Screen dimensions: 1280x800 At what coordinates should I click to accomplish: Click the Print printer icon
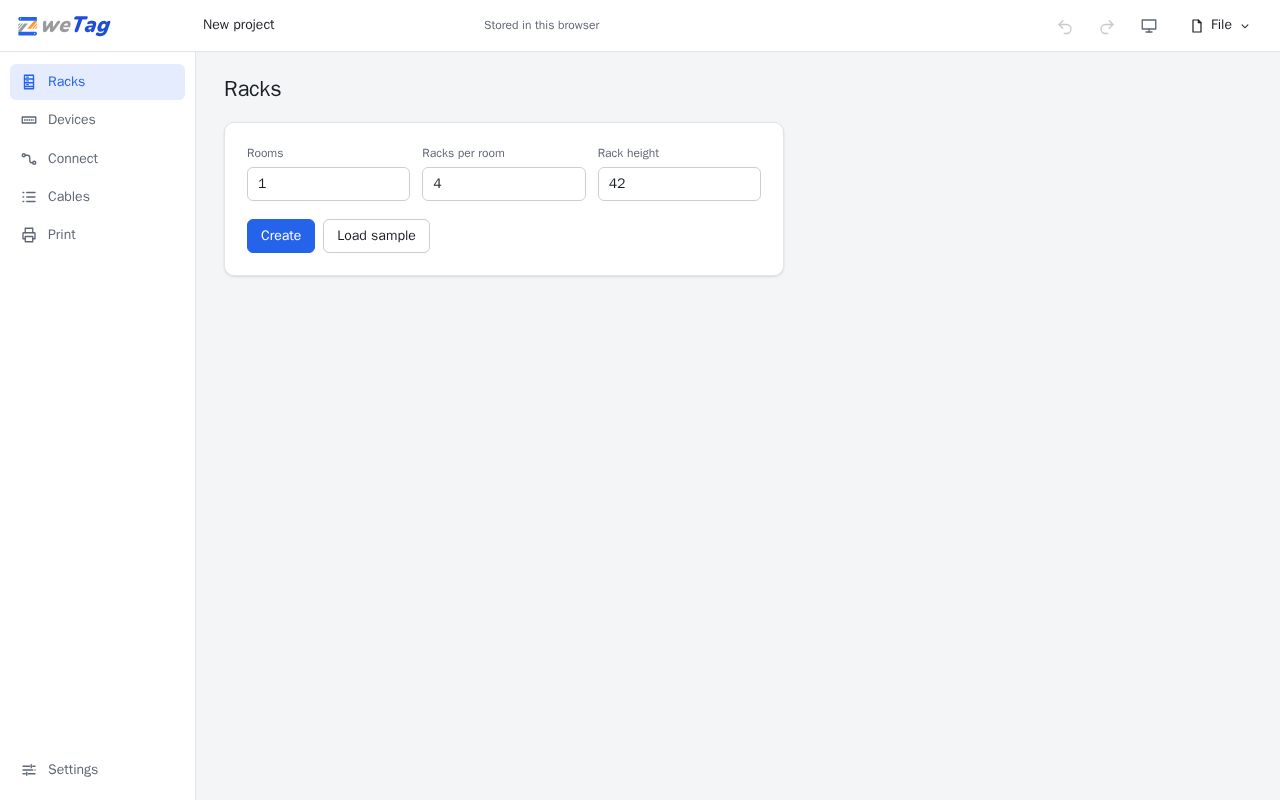pos(29,235)
